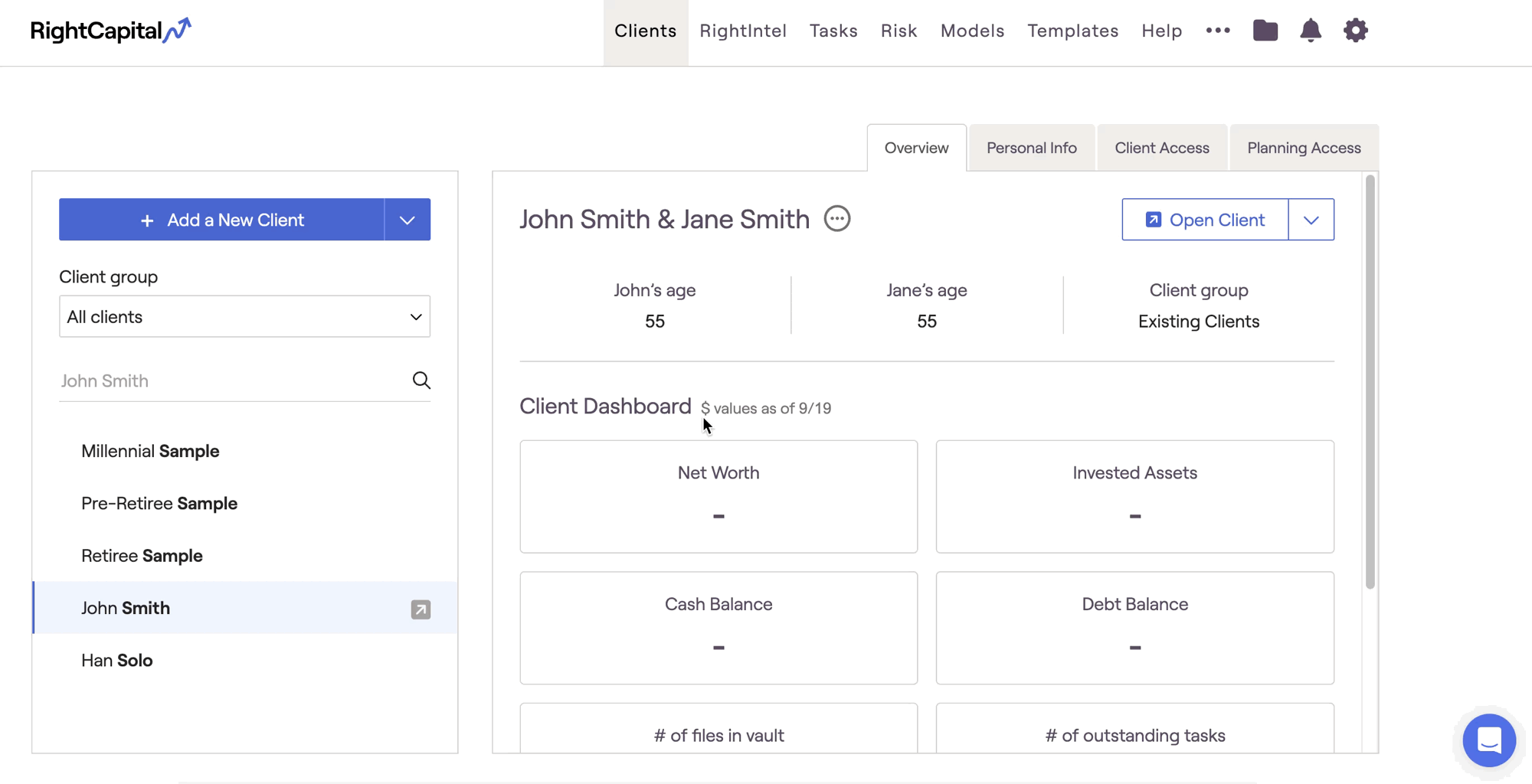Open the All clients group dropdown

[x=244, y=317]
